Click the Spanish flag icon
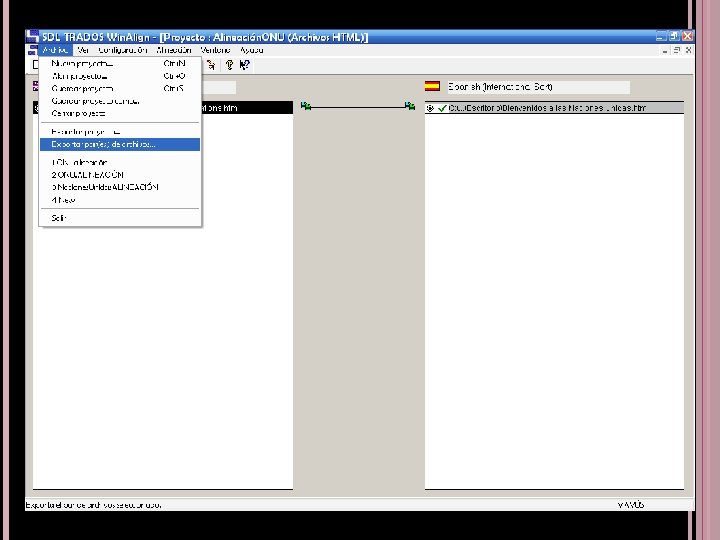720x540 pixels. tap(432, 86)
